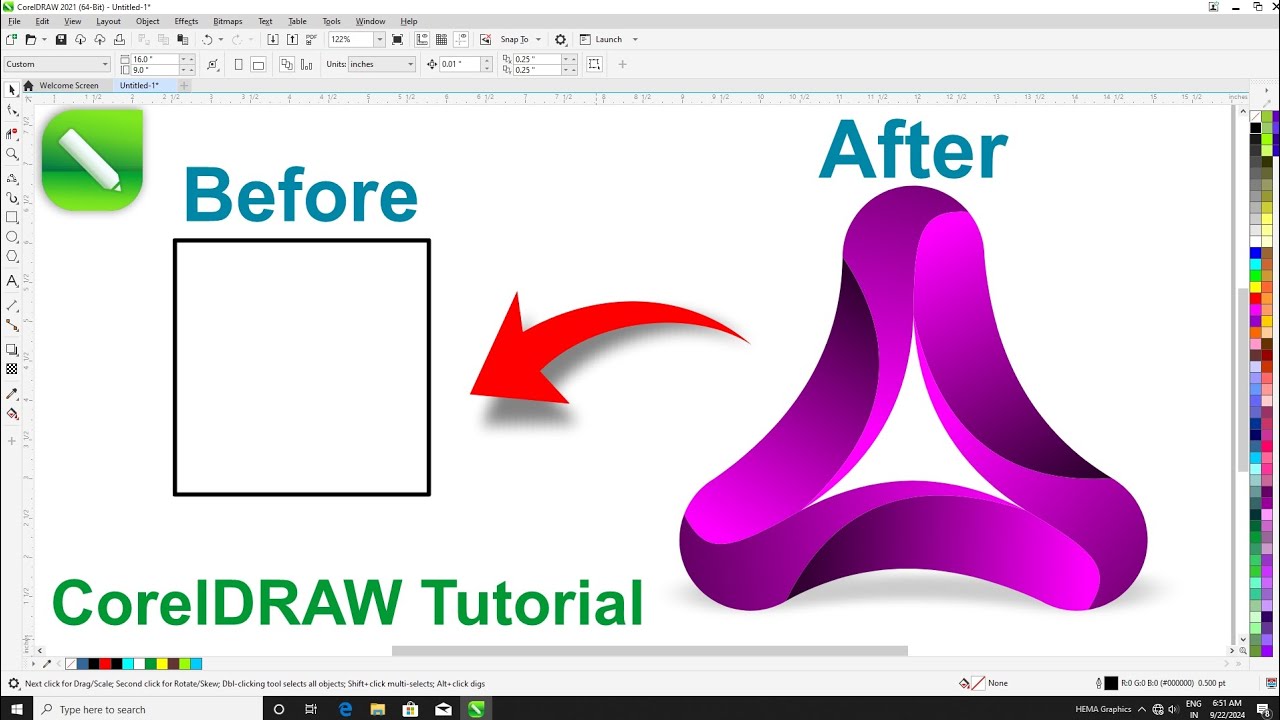Open the Options gear icon
The image size is (1280, 720).
pos(560,39)
